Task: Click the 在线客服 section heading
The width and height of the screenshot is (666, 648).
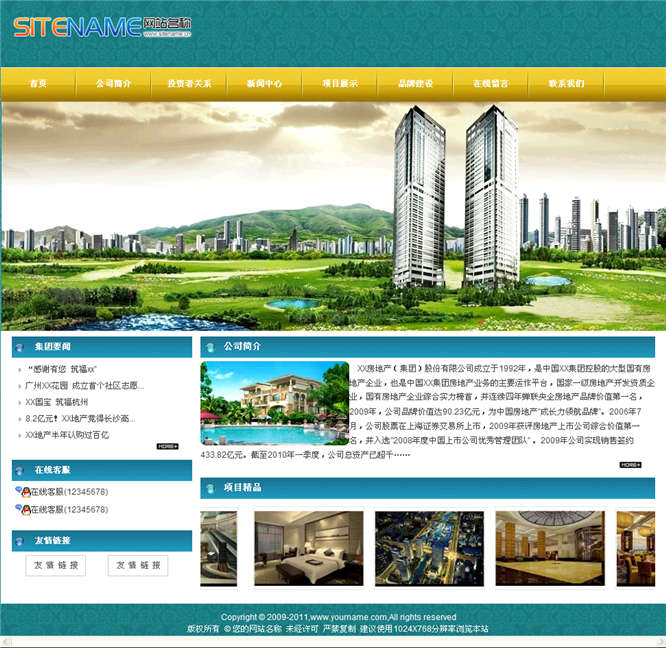Action: coord(53,470)
